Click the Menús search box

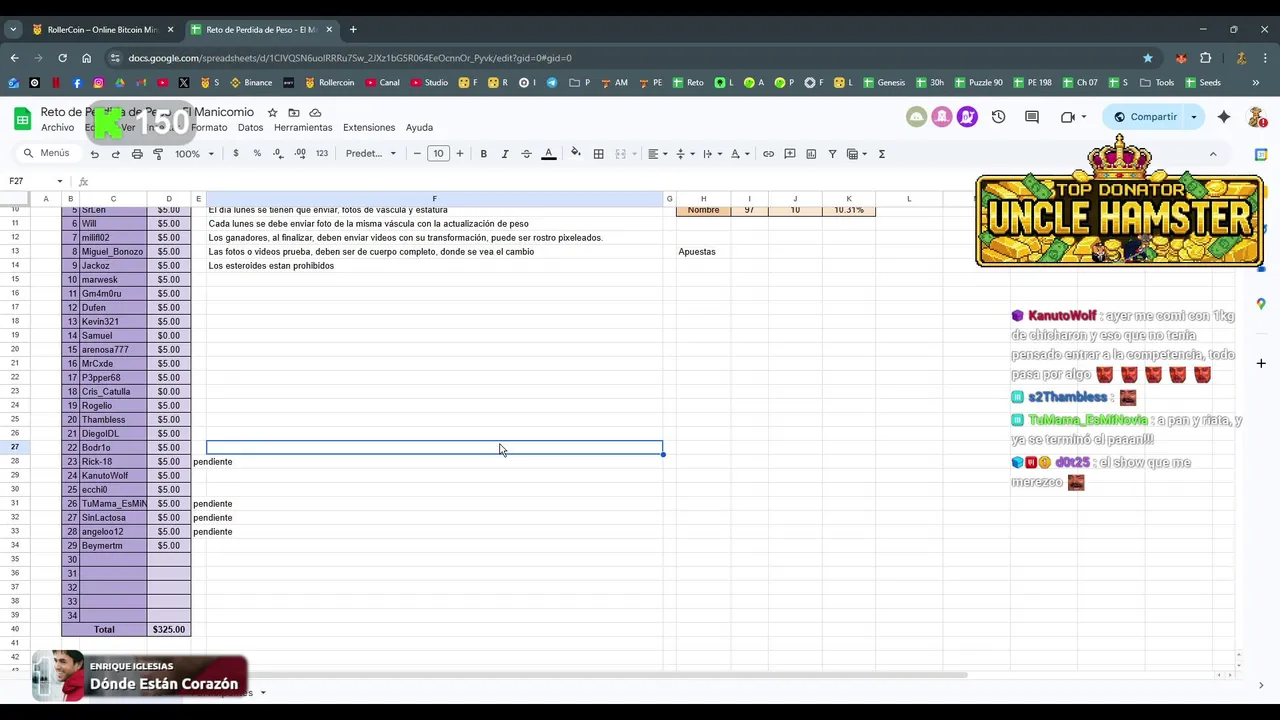coord(46,153)
